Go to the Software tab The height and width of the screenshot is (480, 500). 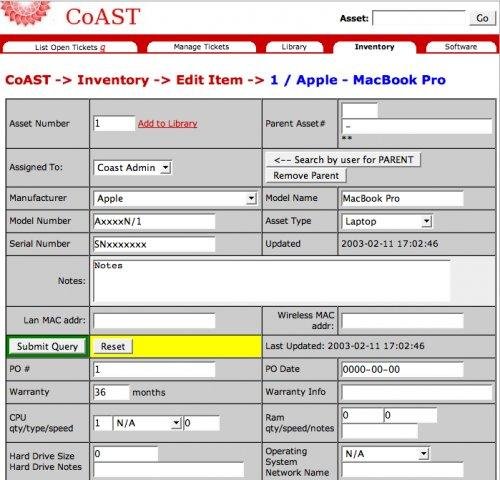pos(461,47)
